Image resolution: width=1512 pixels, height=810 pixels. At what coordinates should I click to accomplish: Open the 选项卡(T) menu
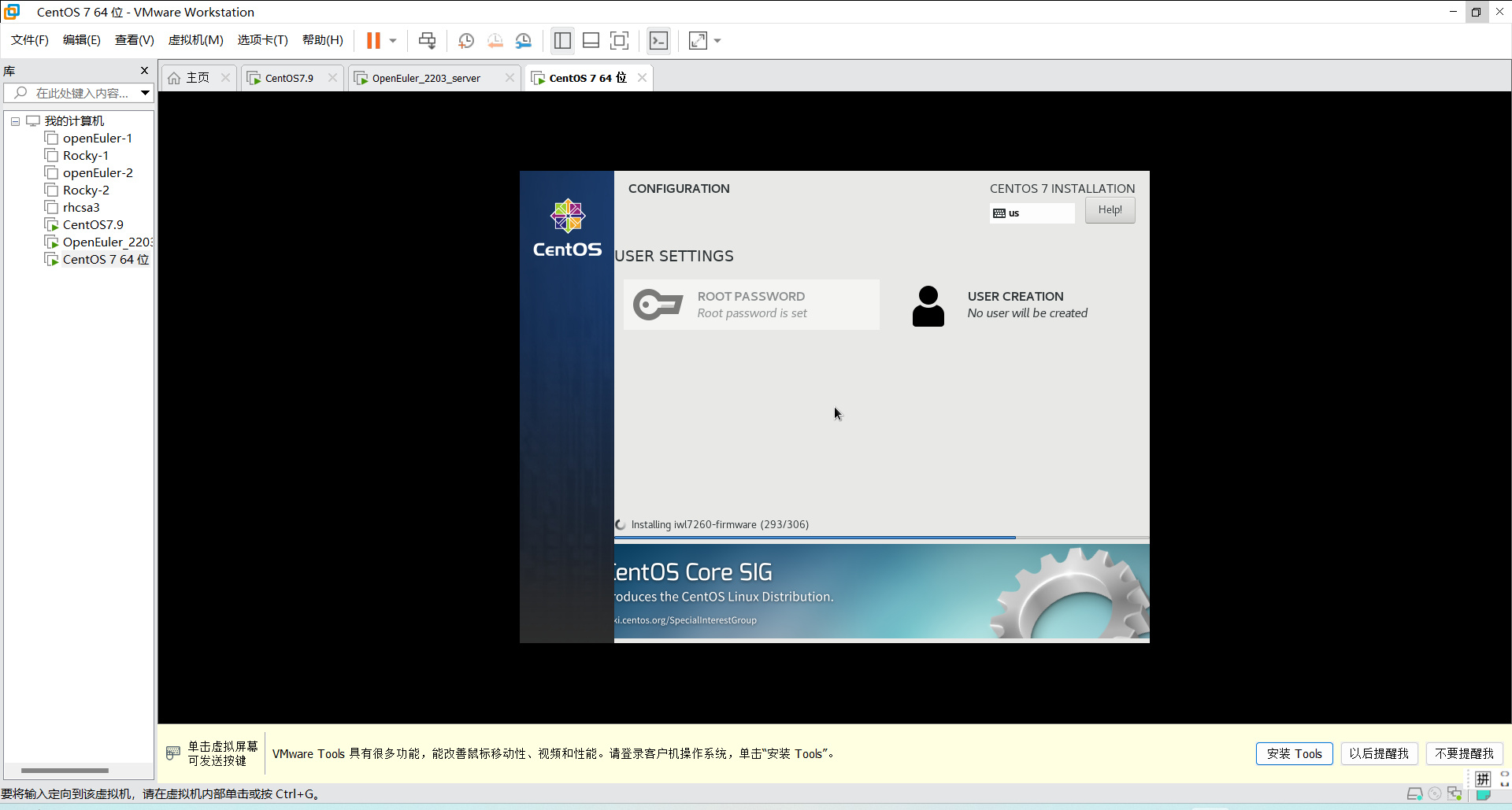pos(263,40)
